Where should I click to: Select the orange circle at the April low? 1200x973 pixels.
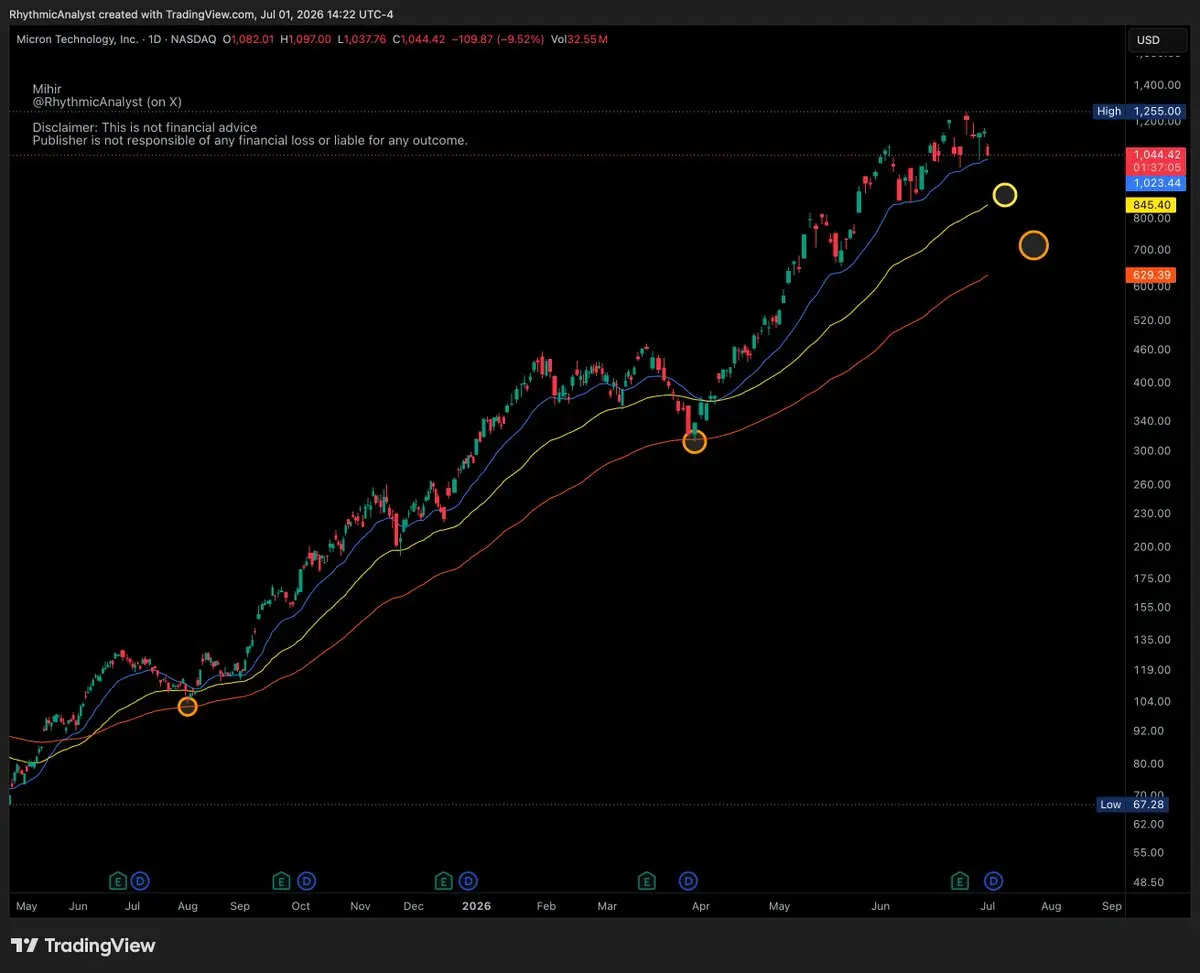[694, 441]
